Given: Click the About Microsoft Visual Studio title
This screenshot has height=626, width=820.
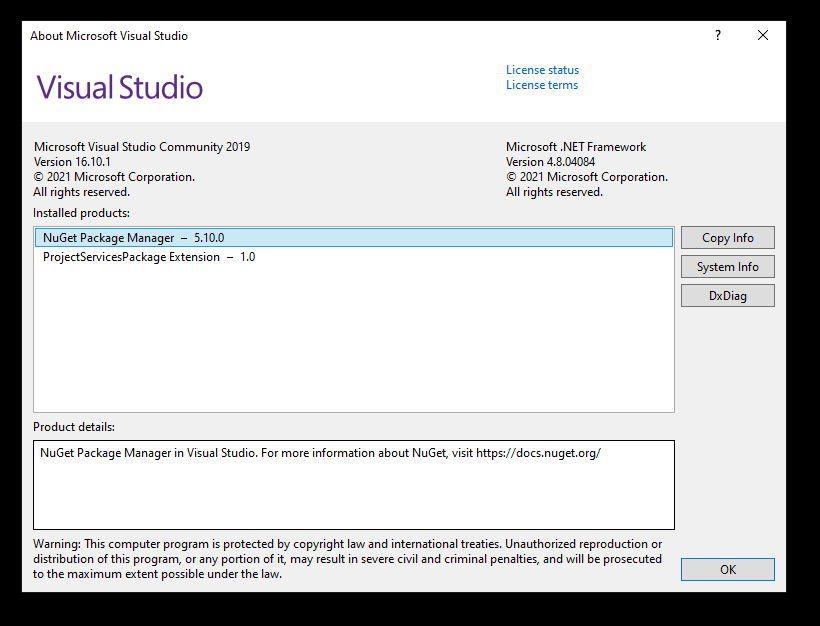Looking at the screenshot, I should [109, 36].
